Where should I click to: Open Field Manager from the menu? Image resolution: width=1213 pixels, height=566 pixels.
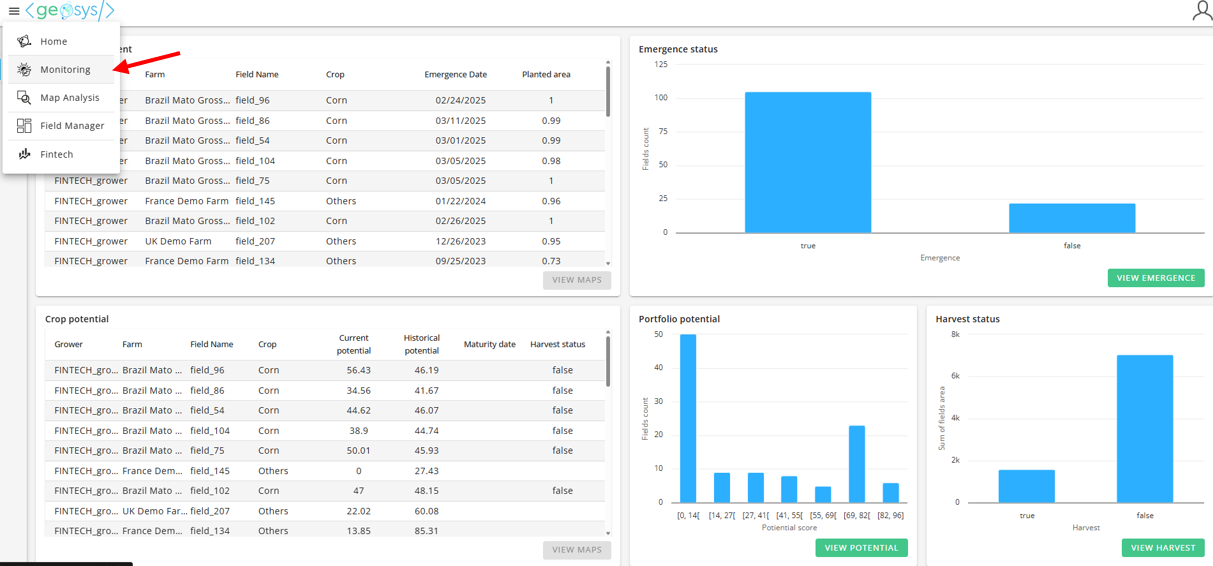(x=72, y=126)
